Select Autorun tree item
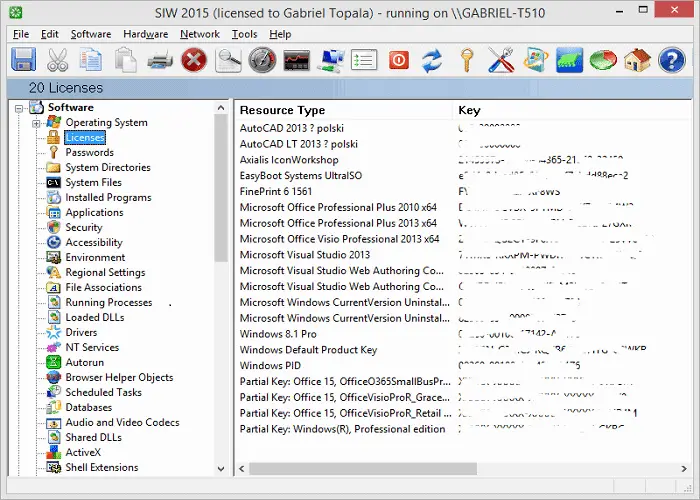Image resolution: width=700 pixels, height=500 pixels. (x=84, y=362)
